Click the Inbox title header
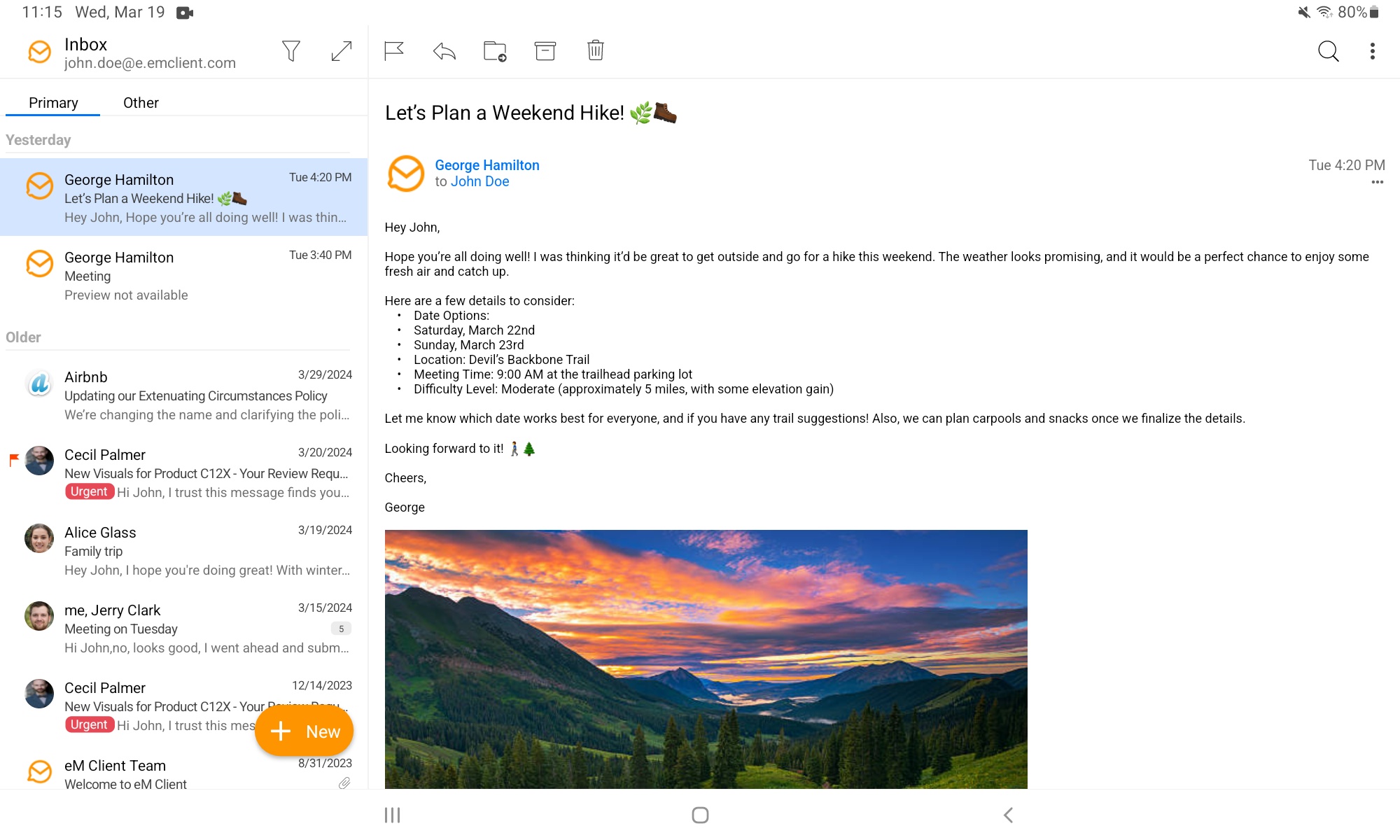The image size is (1400, 840). (85, 44)
